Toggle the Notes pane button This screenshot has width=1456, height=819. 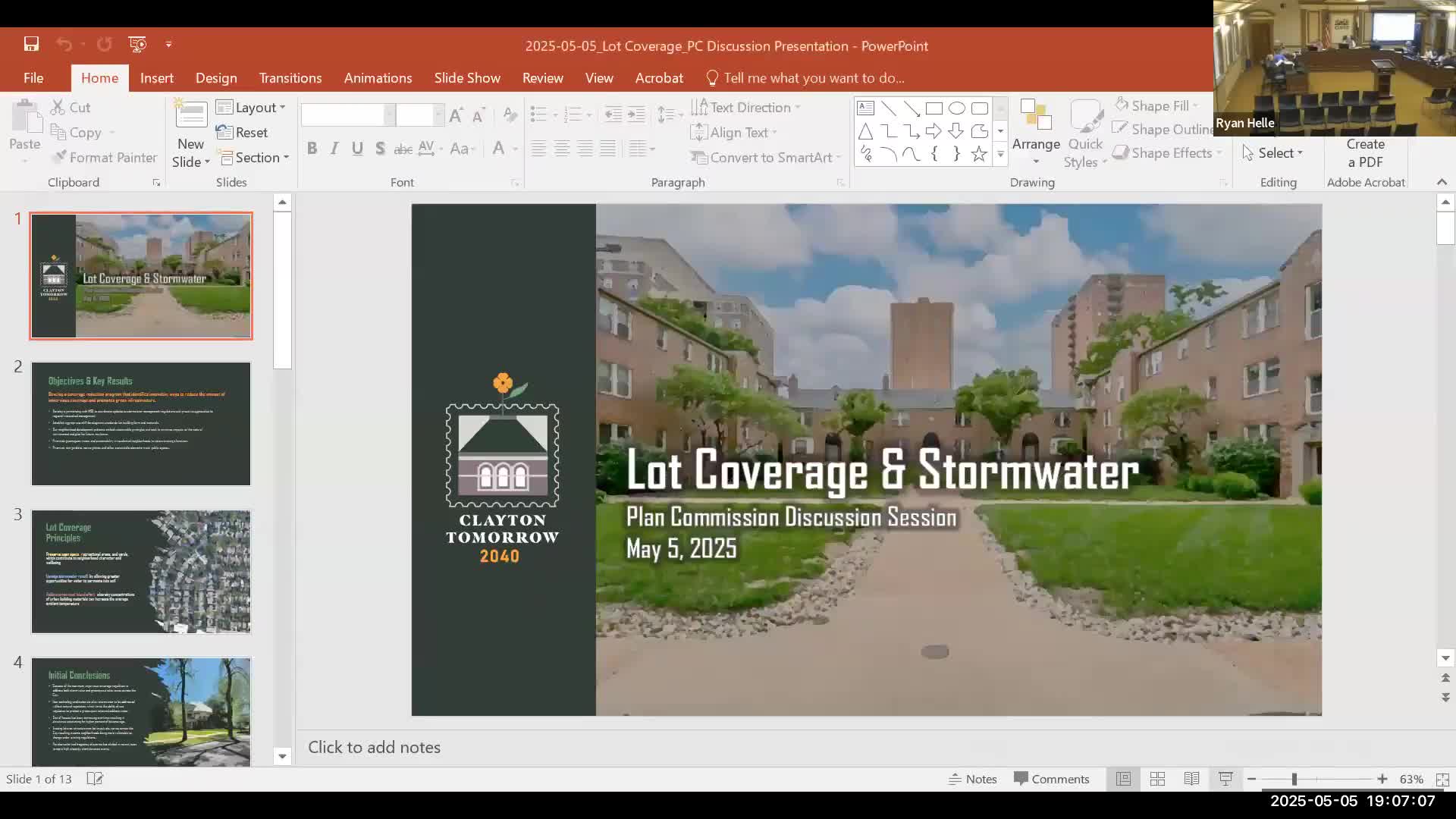pyautogui.click(x=972, y=779)
